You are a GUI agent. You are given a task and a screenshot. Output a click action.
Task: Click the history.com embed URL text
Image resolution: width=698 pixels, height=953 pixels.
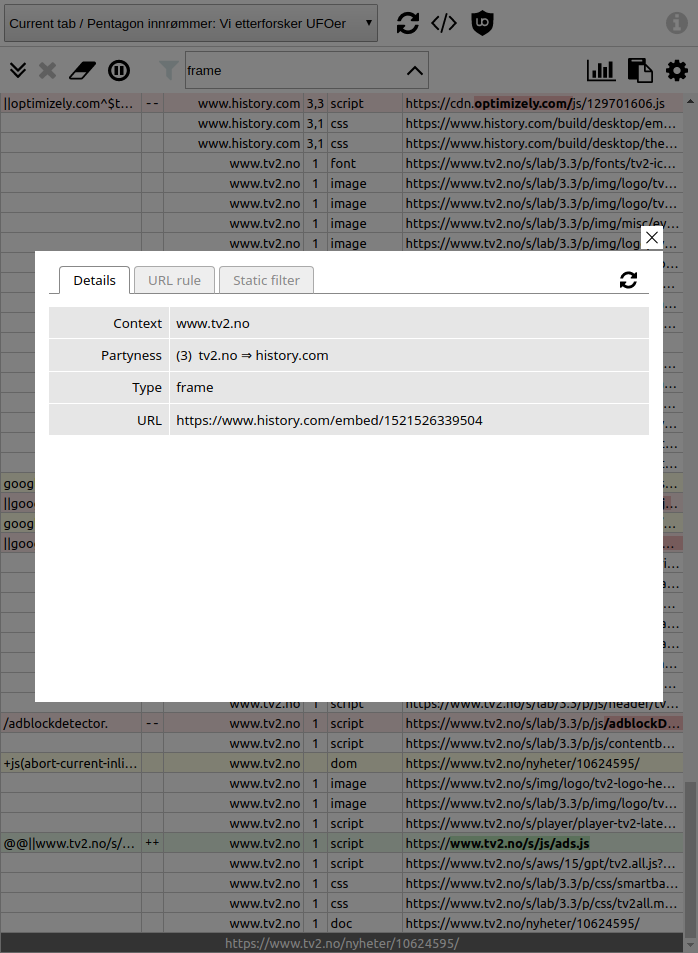pyautogui.click(x=329, y=421)
